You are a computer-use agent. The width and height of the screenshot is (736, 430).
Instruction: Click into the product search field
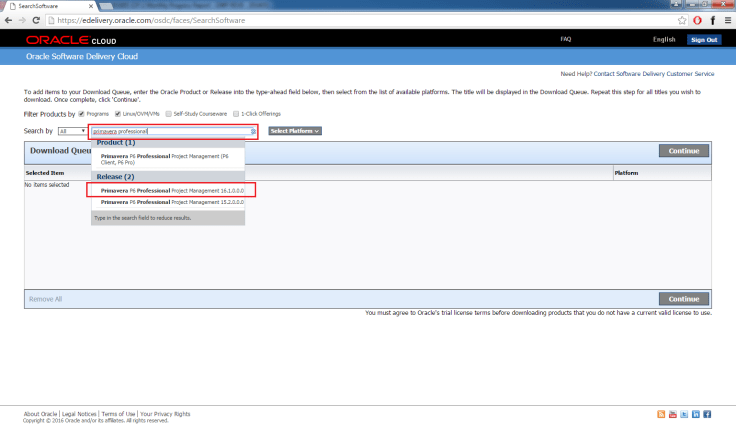[168, 131]
